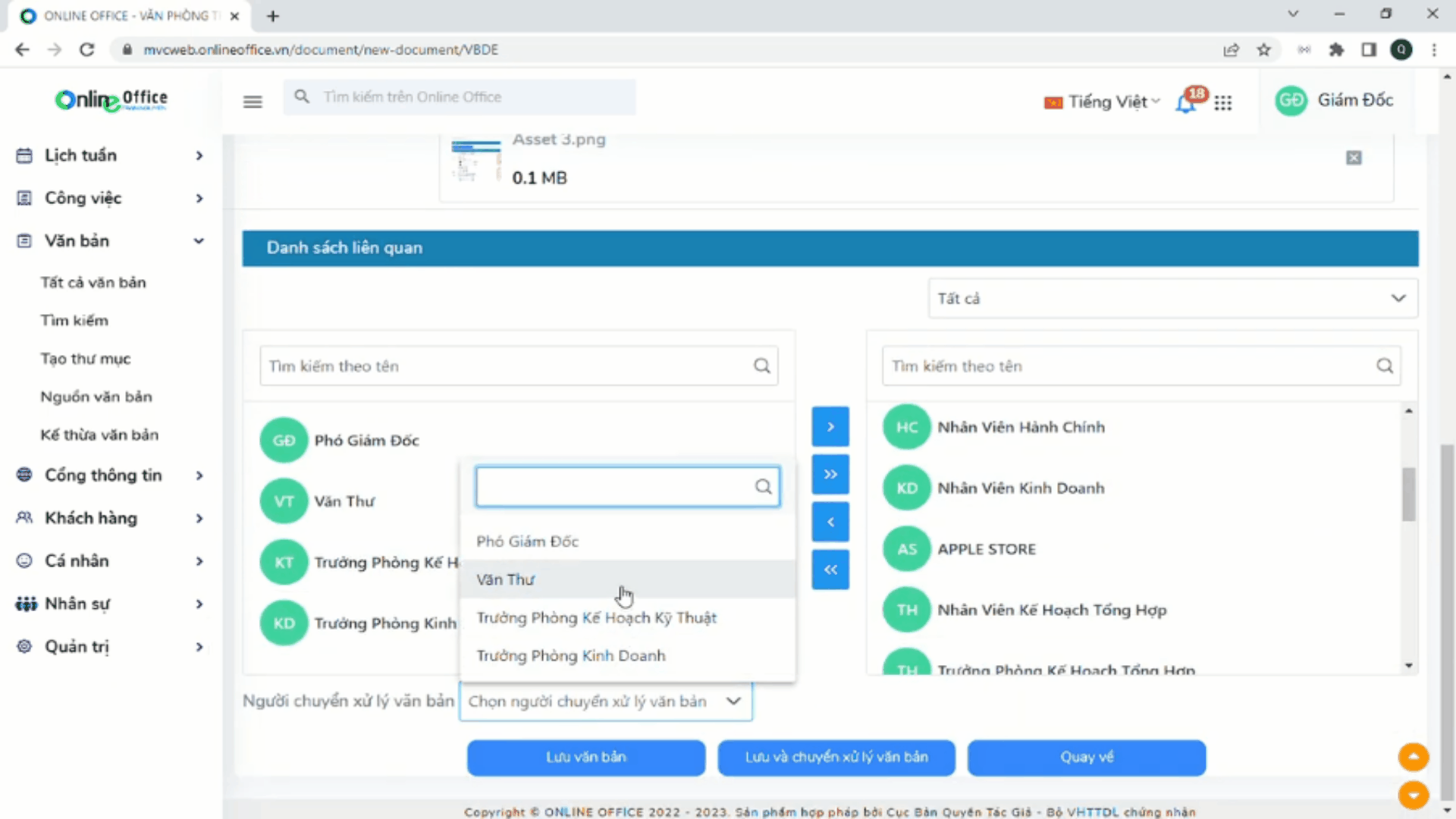The image size is (1456, 819).
Task: Remove the Asset 3.png attachment
Action: tap(1354, 158)
